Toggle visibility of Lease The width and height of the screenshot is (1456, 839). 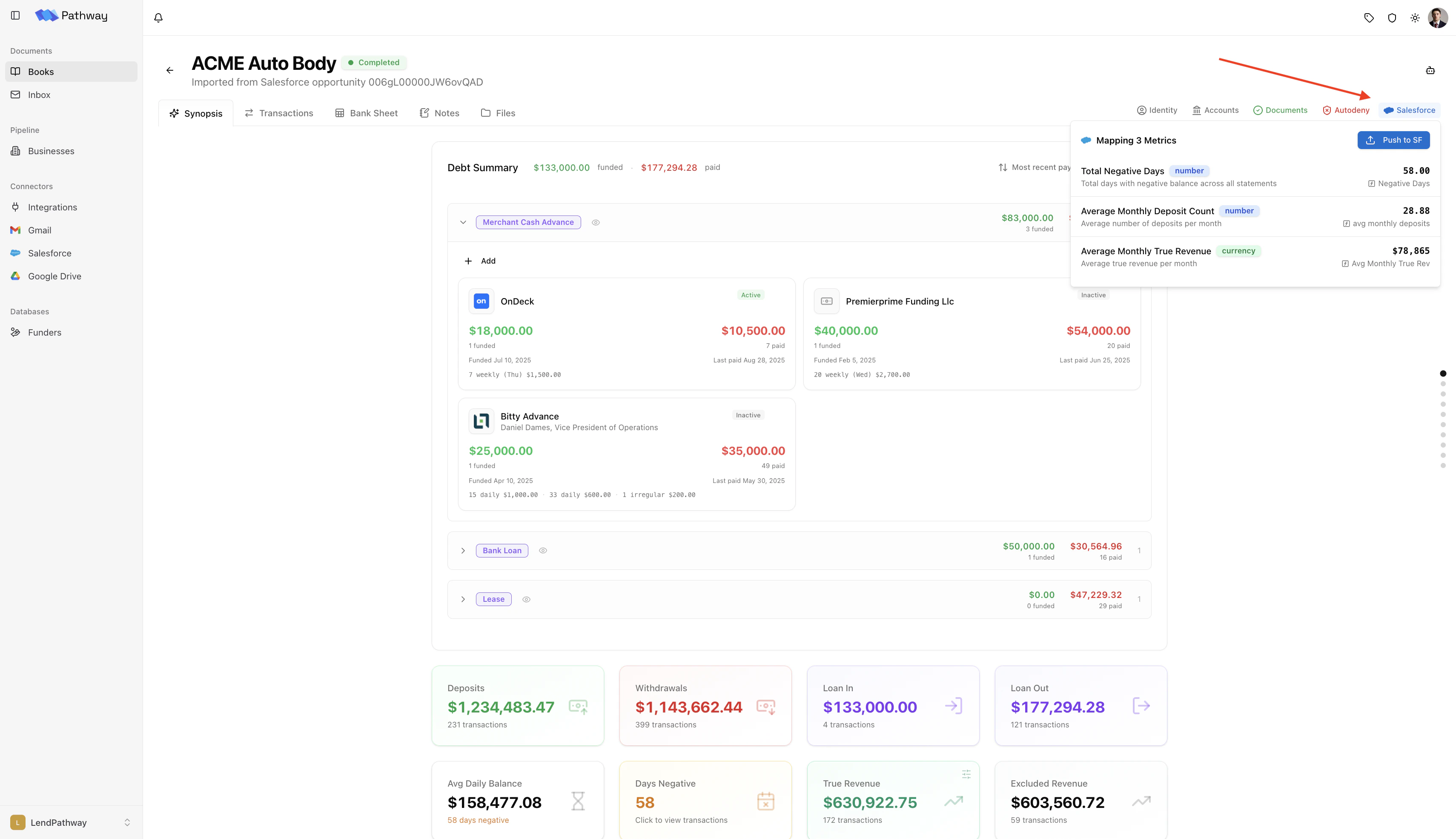pos(527,599)
